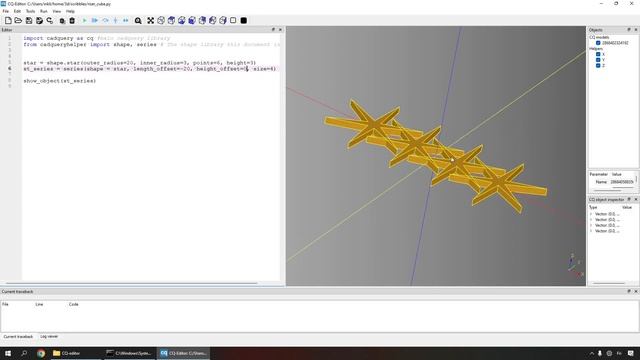The width and height of the screenshot is (640, 360).
Task: Switch to wireframe display with the empty square icon
Action: 233,20
